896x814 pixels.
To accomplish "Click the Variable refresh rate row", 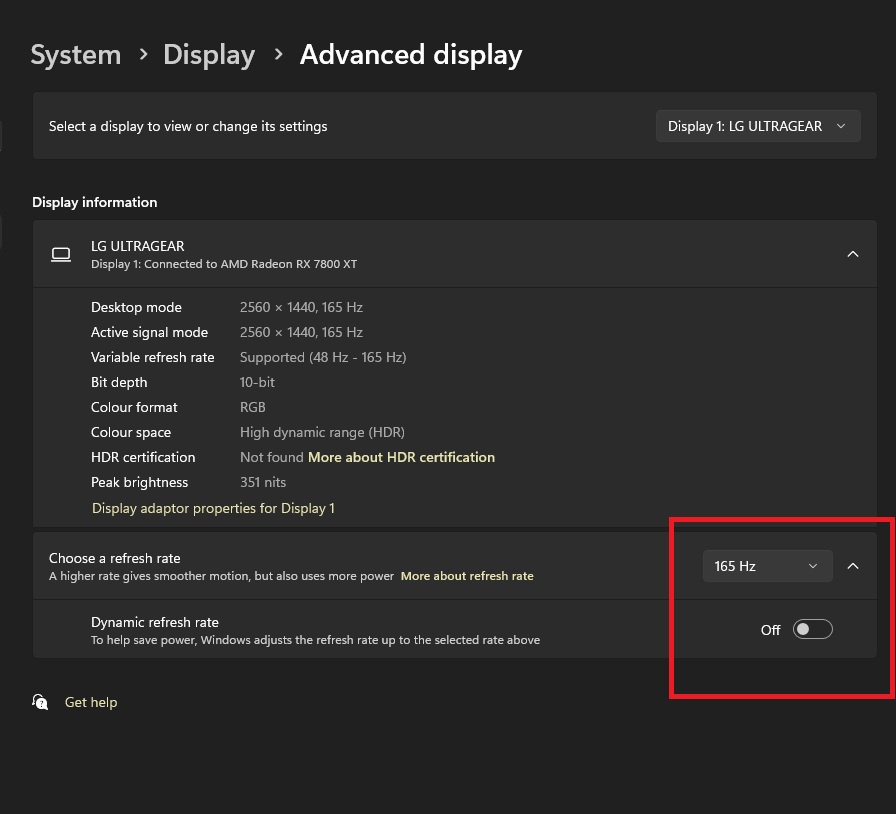I will point(152,357).
